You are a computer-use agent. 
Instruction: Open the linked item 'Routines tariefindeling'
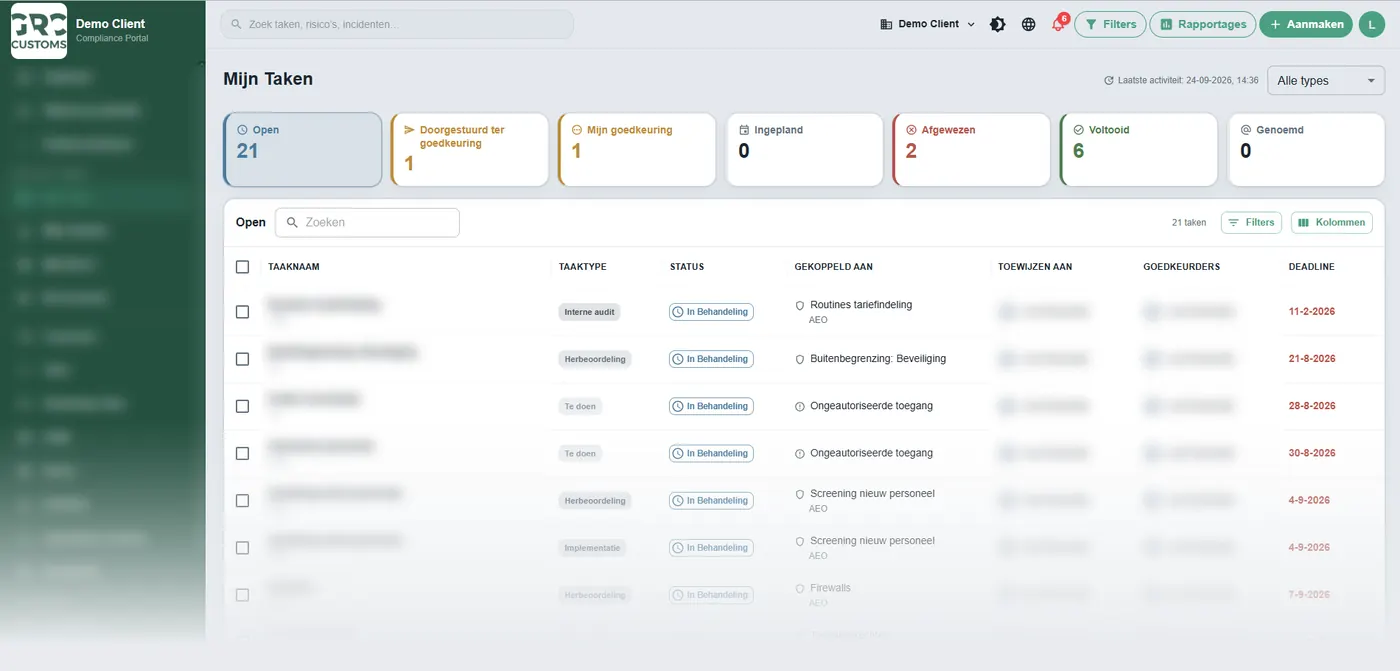pos(861,305)
